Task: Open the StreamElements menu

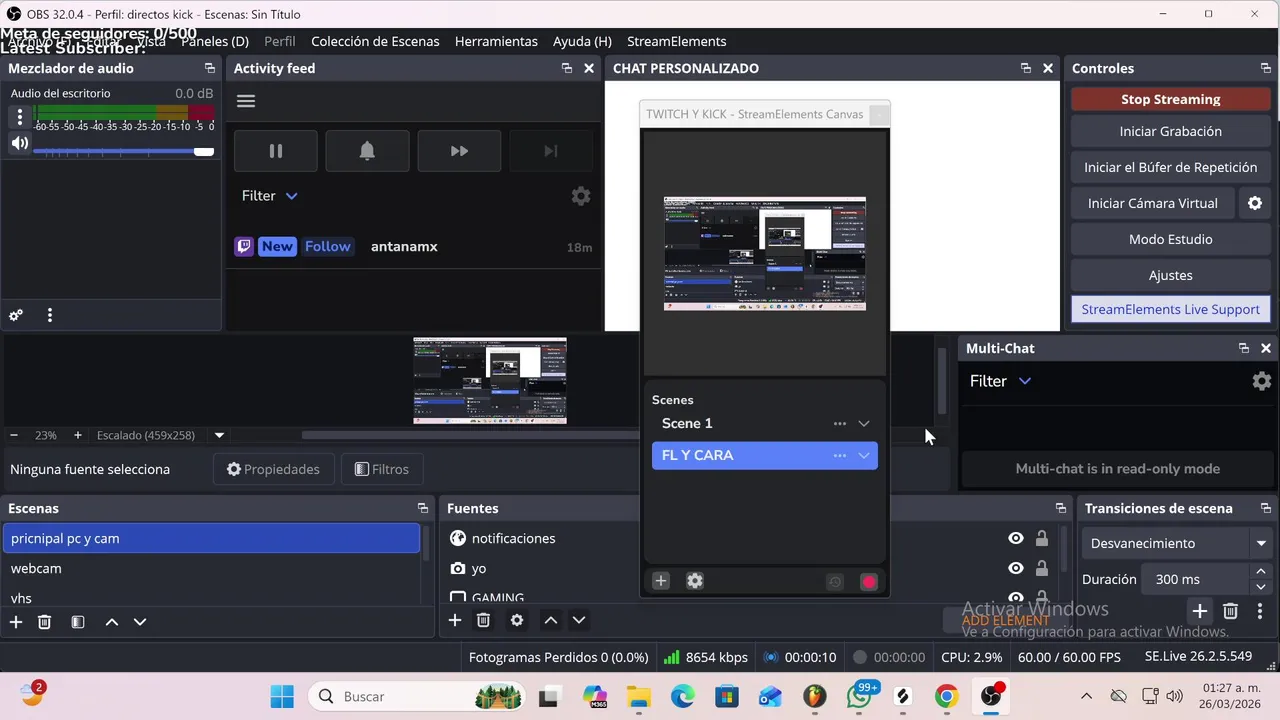Action: [x=677, y=41]
